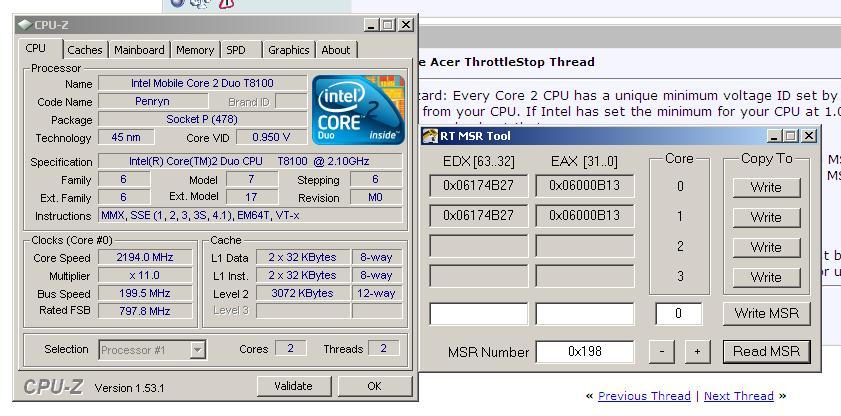Screen dimensions: 841x416
Task: Click the CPU-Z title bar app icon
Action: click(x=24, y=25)
